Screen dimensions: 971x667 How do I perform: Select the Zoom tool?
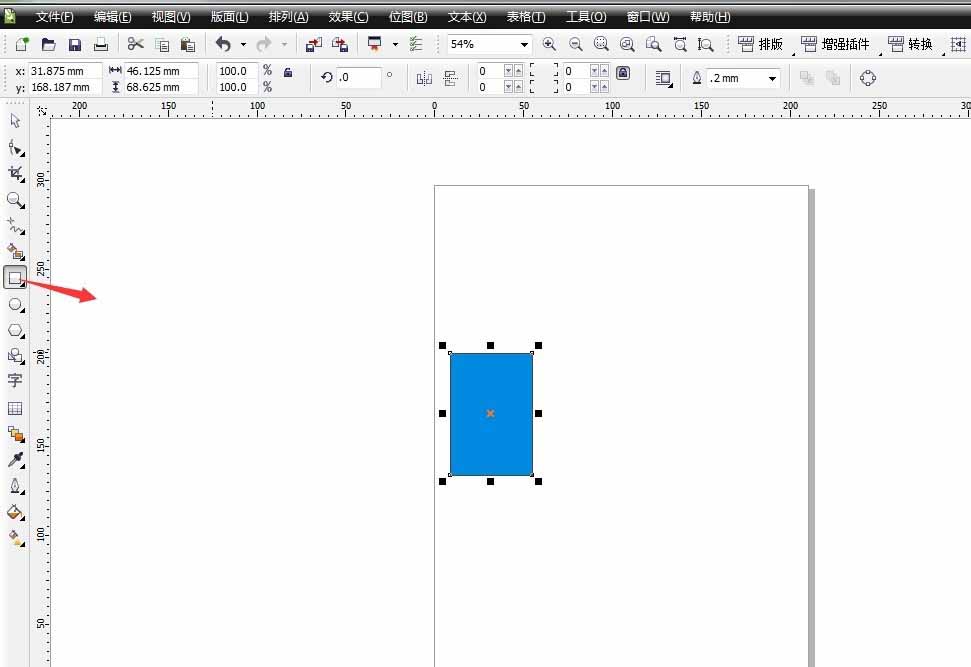[15, 200]
